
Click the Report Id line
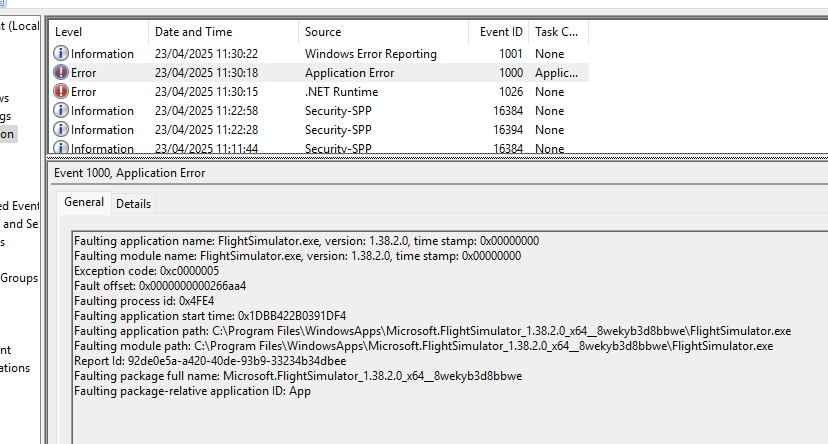click(x=210, y=361)
